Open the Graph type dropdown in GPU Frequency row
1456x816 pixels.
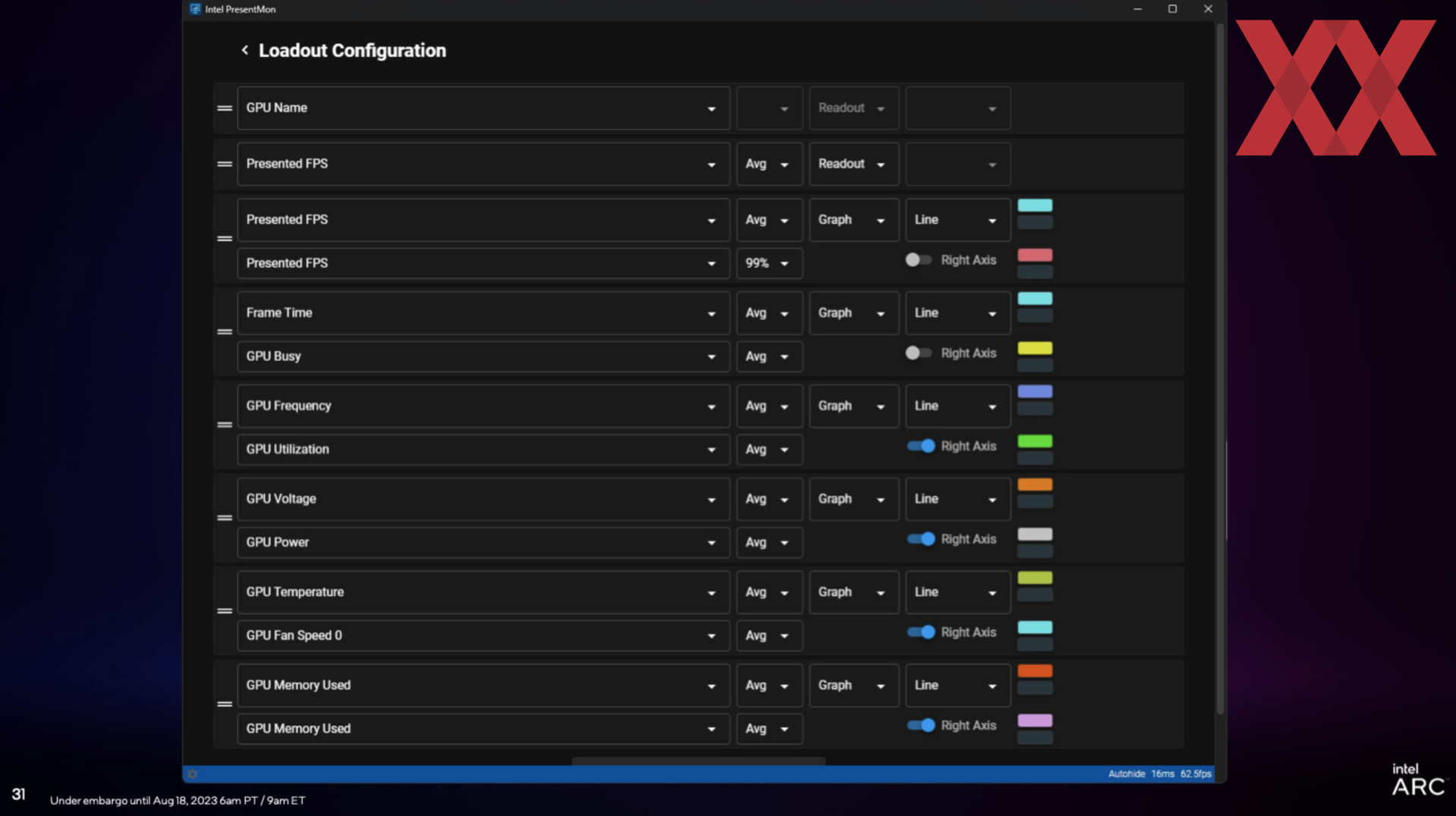pyautogui.click(x=854, y=406)
